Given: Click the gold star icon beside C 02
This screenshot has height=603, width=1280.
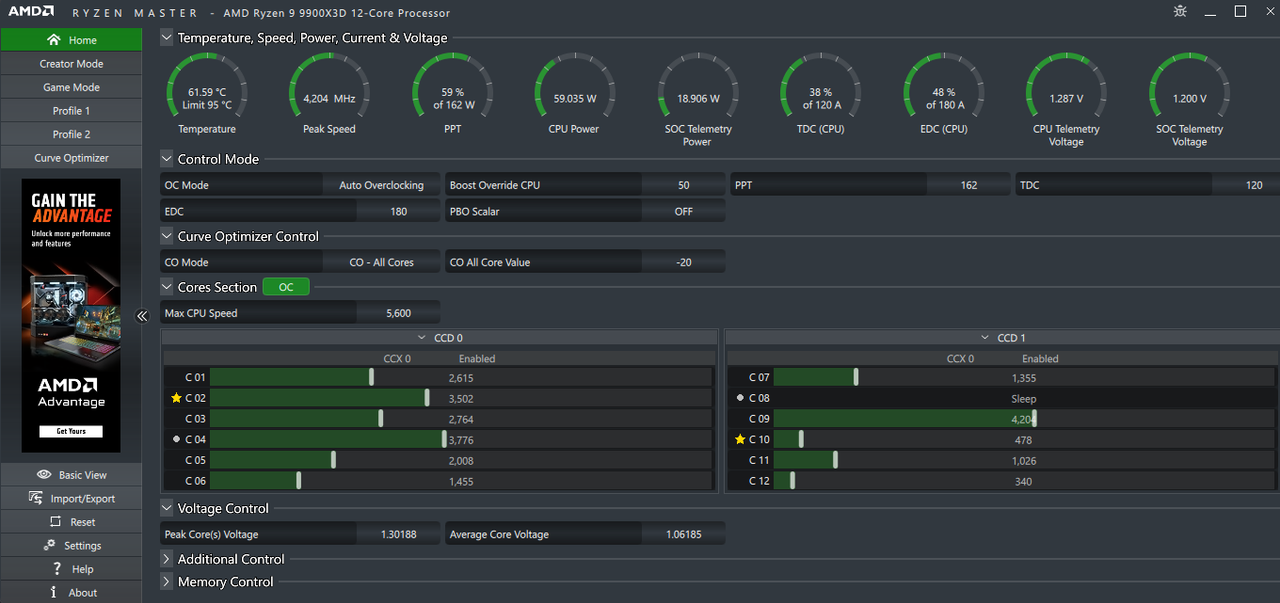Looking at the screenshot, I should pos(176,398).
